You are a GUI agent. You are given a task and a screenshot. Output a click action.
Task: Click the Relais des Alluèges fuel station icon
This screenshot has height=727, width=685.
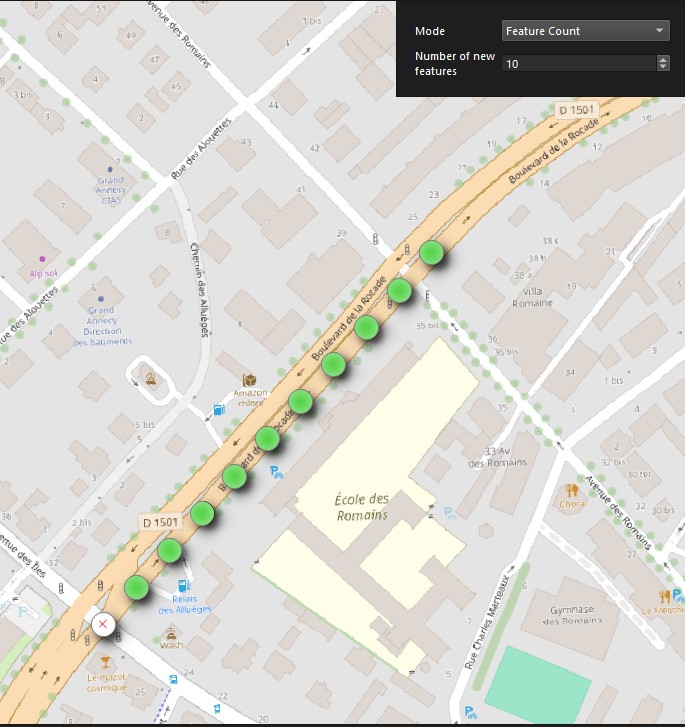coord(184,585)
